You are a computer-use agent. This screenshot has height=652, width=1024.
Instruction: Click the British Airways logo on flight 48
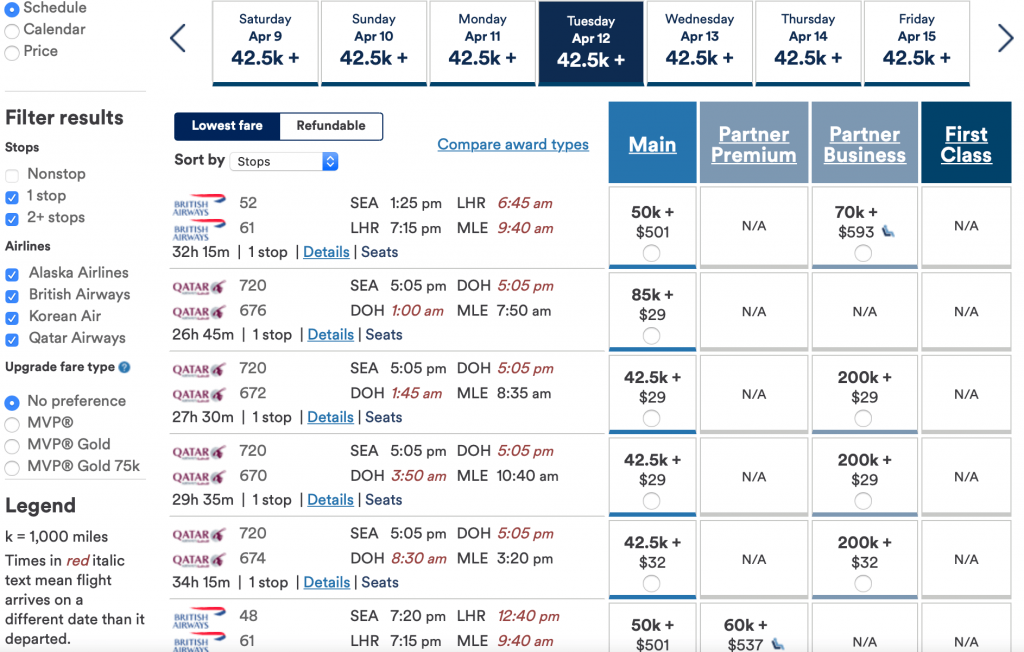pyautogui.click(x=200, y=616)
